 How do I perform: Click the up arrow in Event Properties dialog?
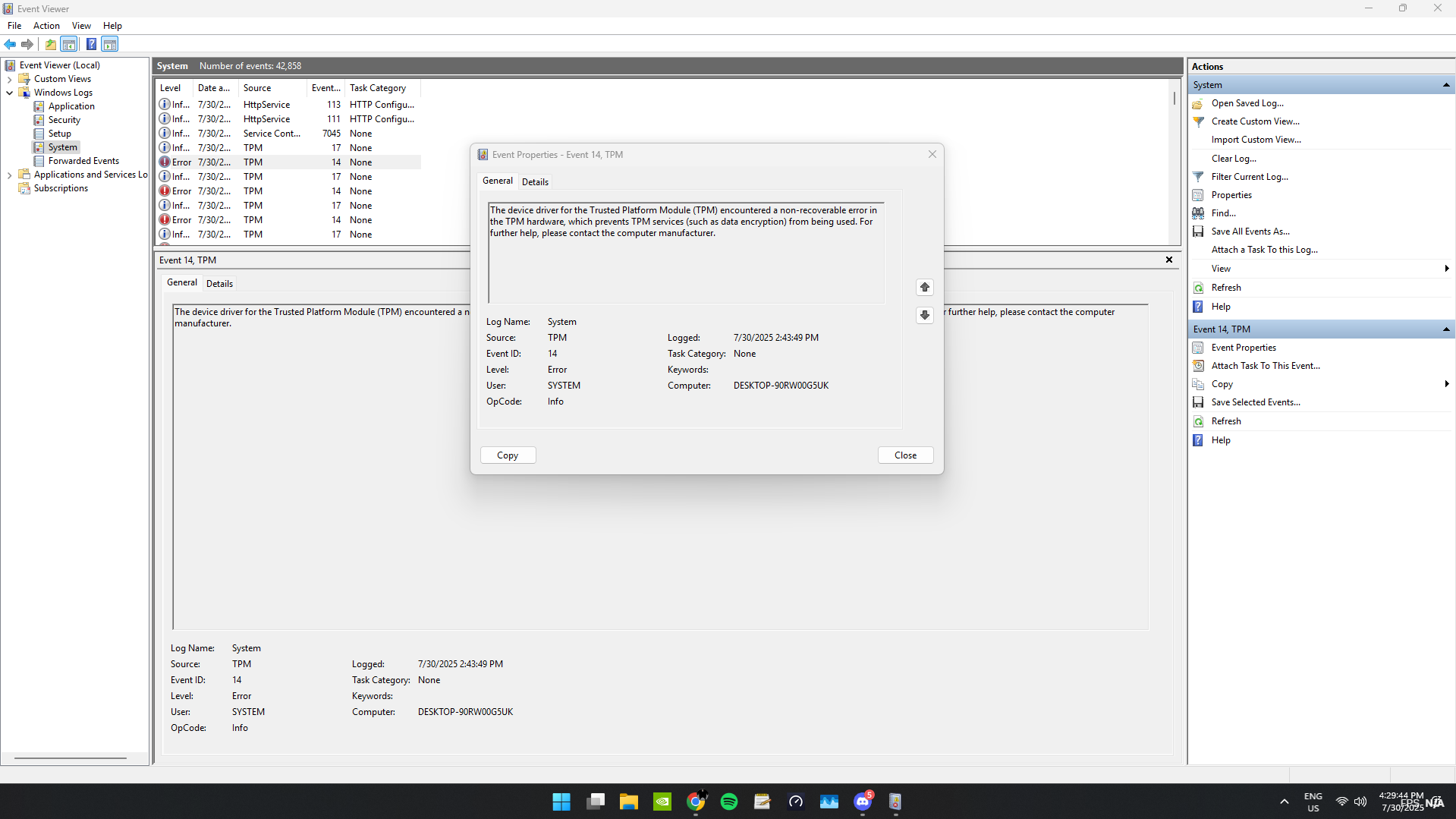tap(924, 287)
